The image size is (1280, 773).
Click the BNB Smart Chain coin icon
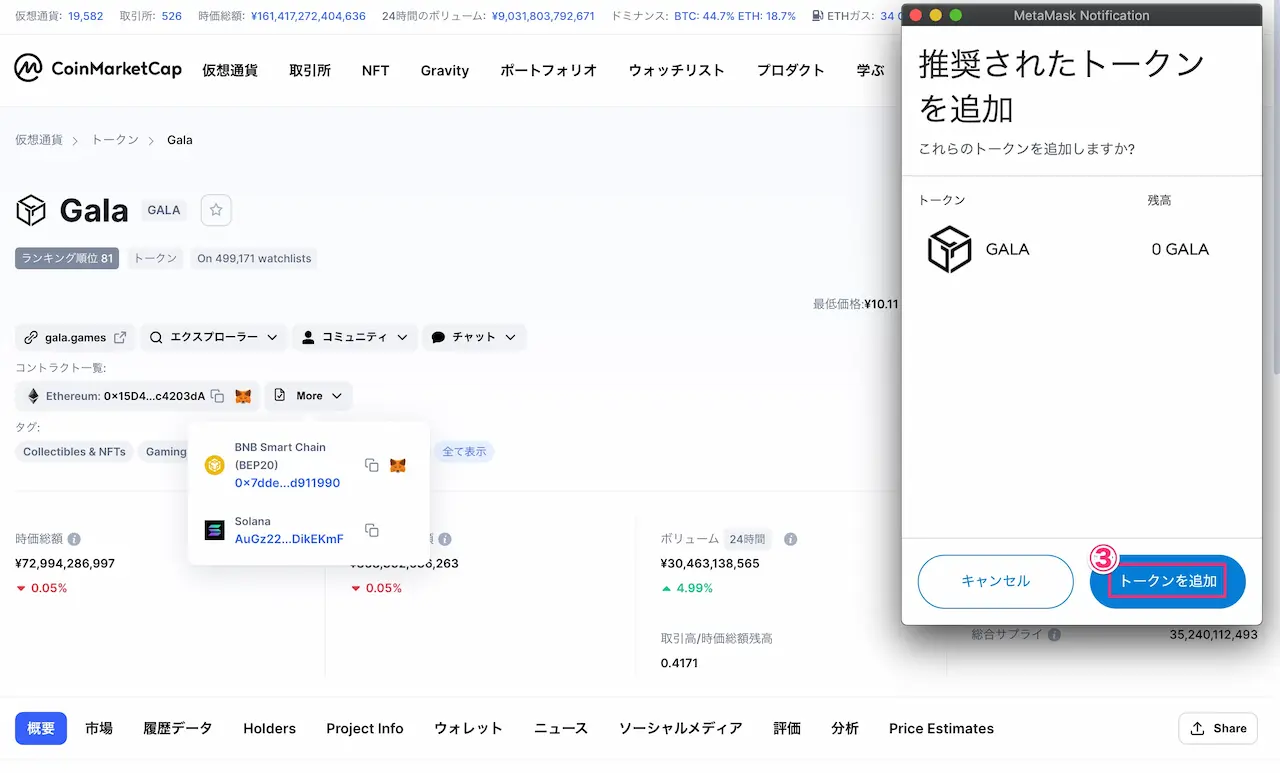(214, 465)
